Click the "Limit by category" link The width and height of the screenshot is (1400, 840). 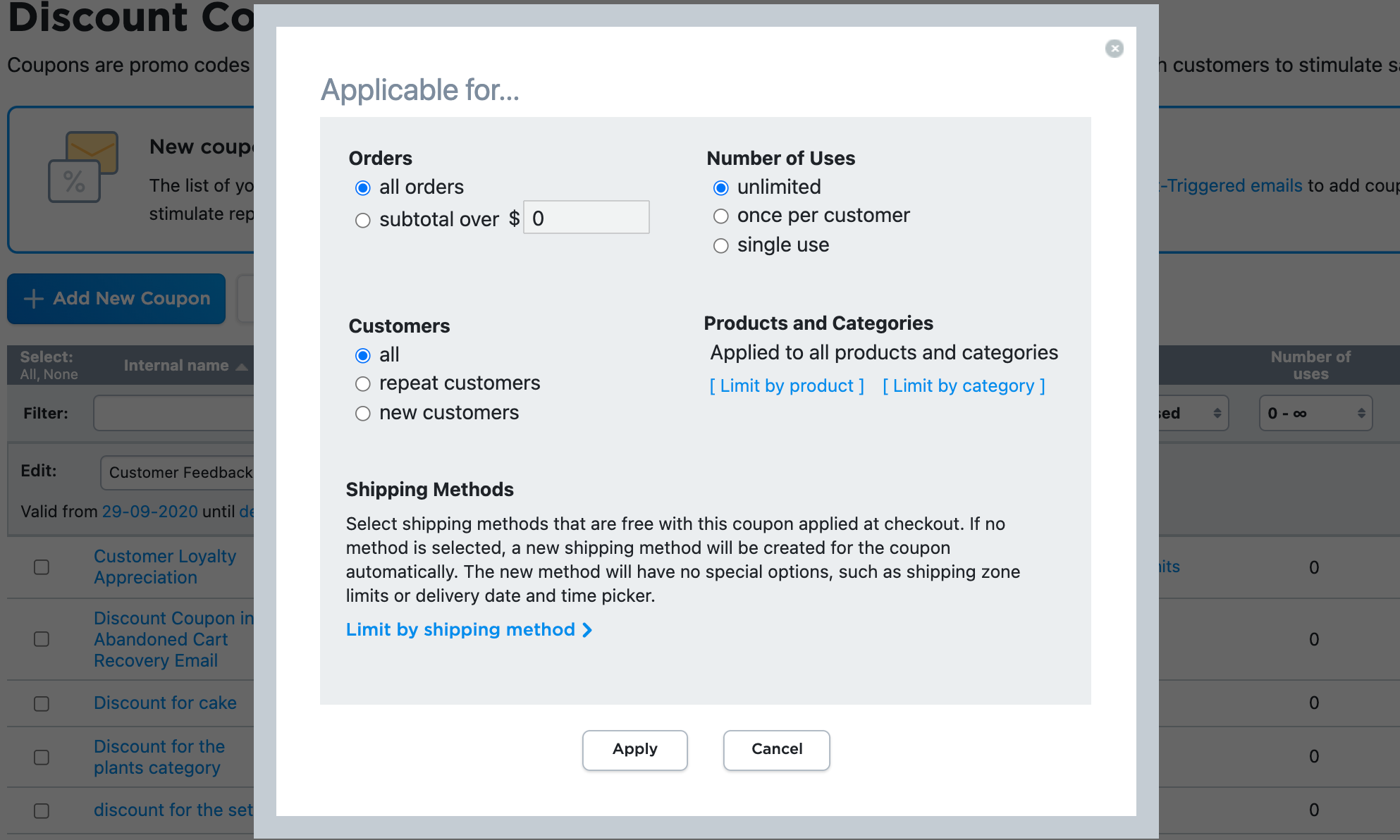(963, 385)
